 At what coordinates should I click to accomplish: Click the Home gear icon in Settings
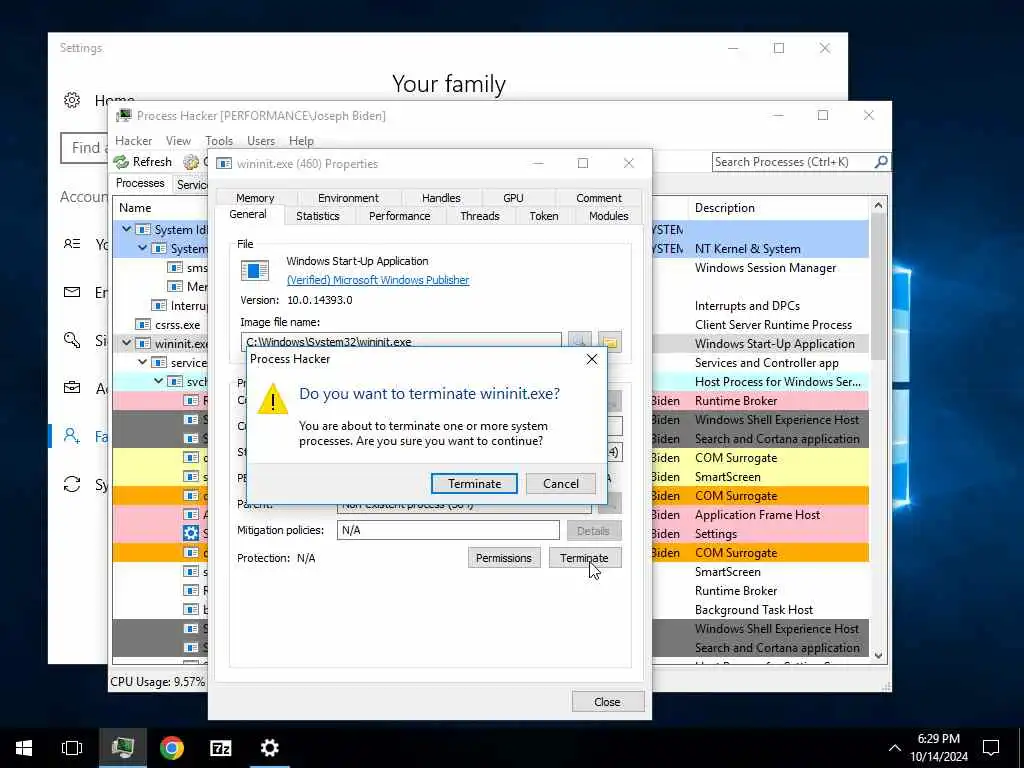point(72,100)
